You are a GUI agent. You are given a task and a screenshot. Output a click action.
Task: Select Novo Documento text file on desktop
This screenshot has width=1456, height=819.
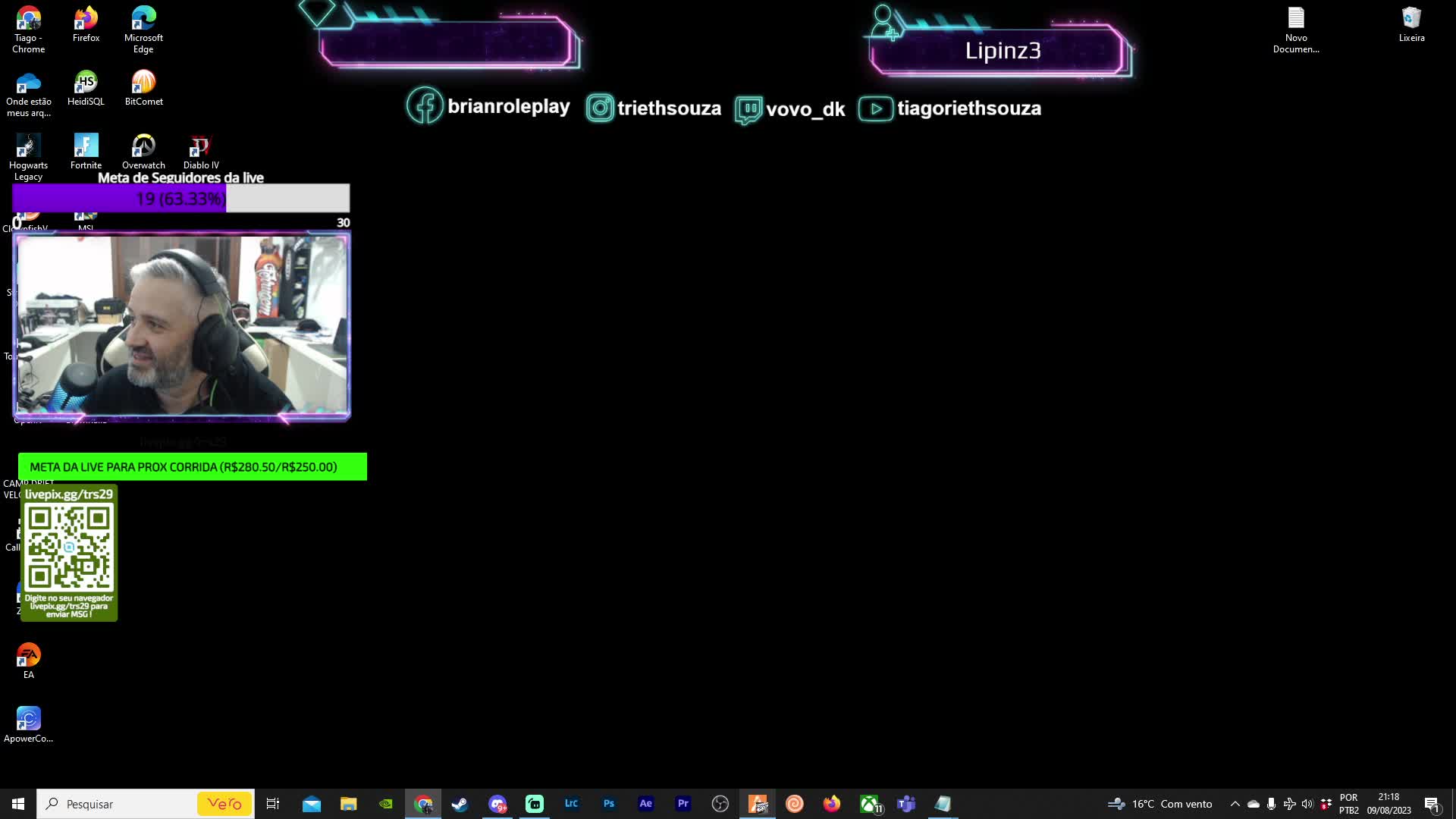point(1296,30)
